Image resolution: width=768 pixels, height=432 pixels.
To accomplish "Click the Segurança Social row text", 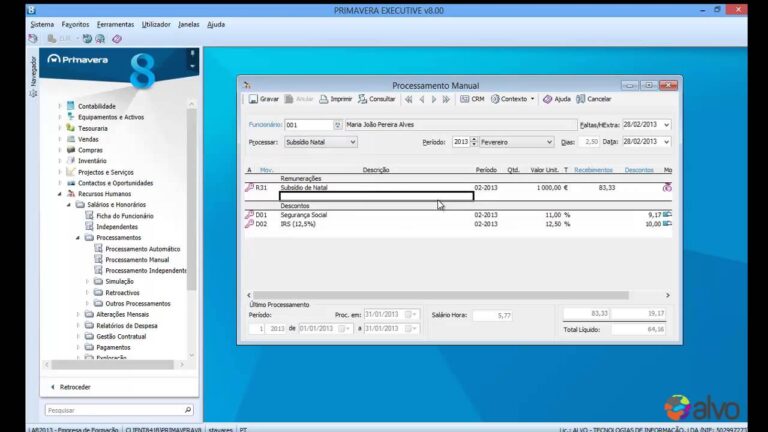I will tap(304, 215).
